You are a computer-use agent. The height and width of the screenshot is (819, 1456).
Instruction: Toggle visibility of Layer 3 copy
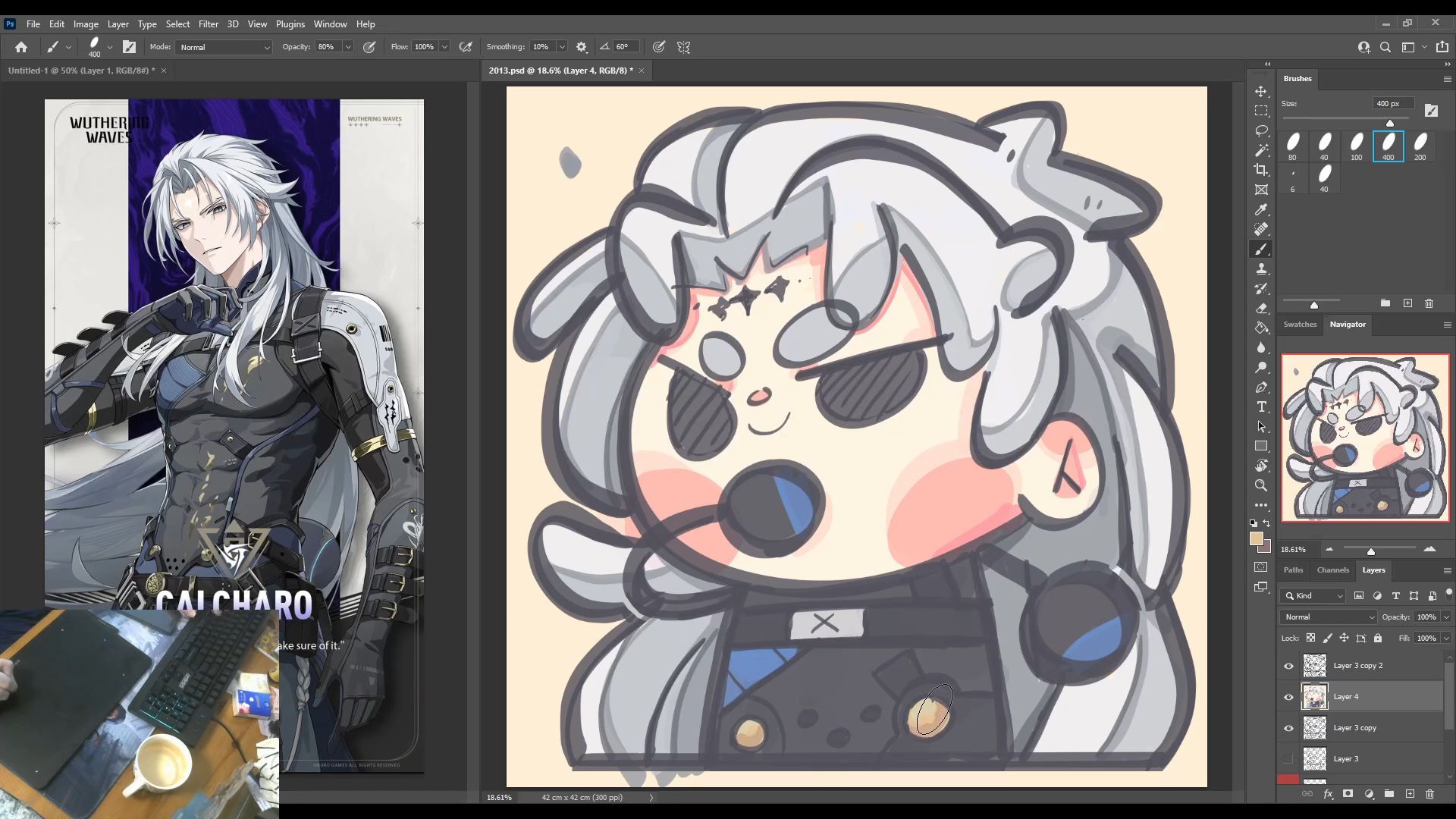pos(1288,728)
